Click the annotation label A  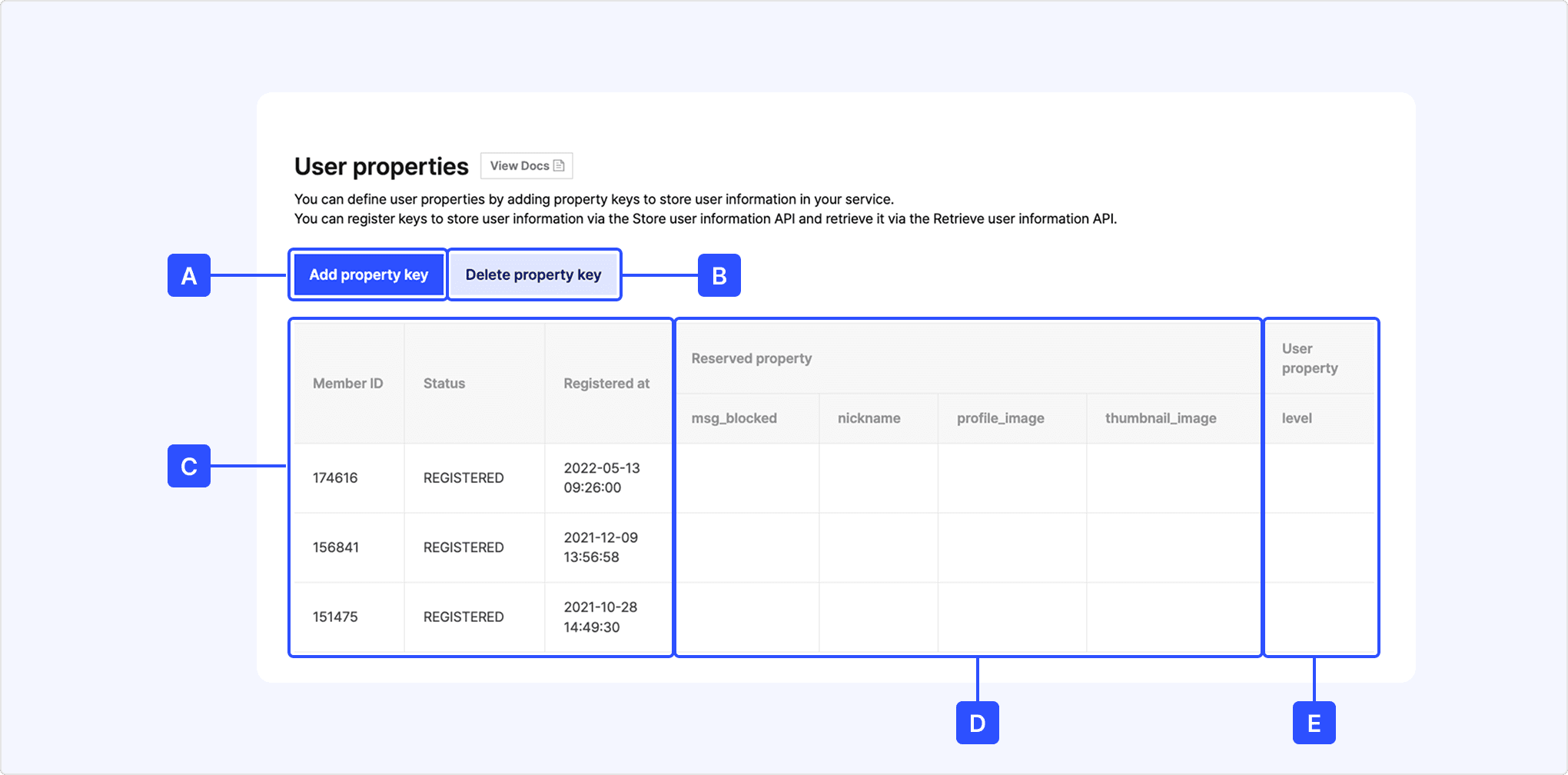[189, 275]
